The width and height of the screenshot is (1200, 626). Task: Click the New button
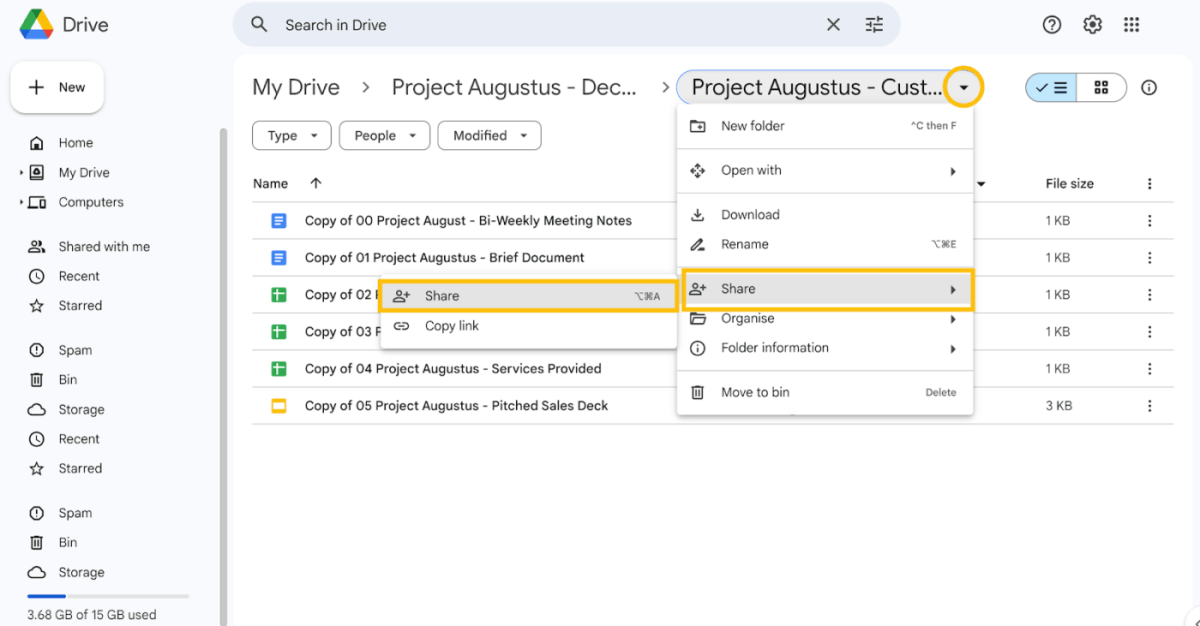click(x=57, y=87)
